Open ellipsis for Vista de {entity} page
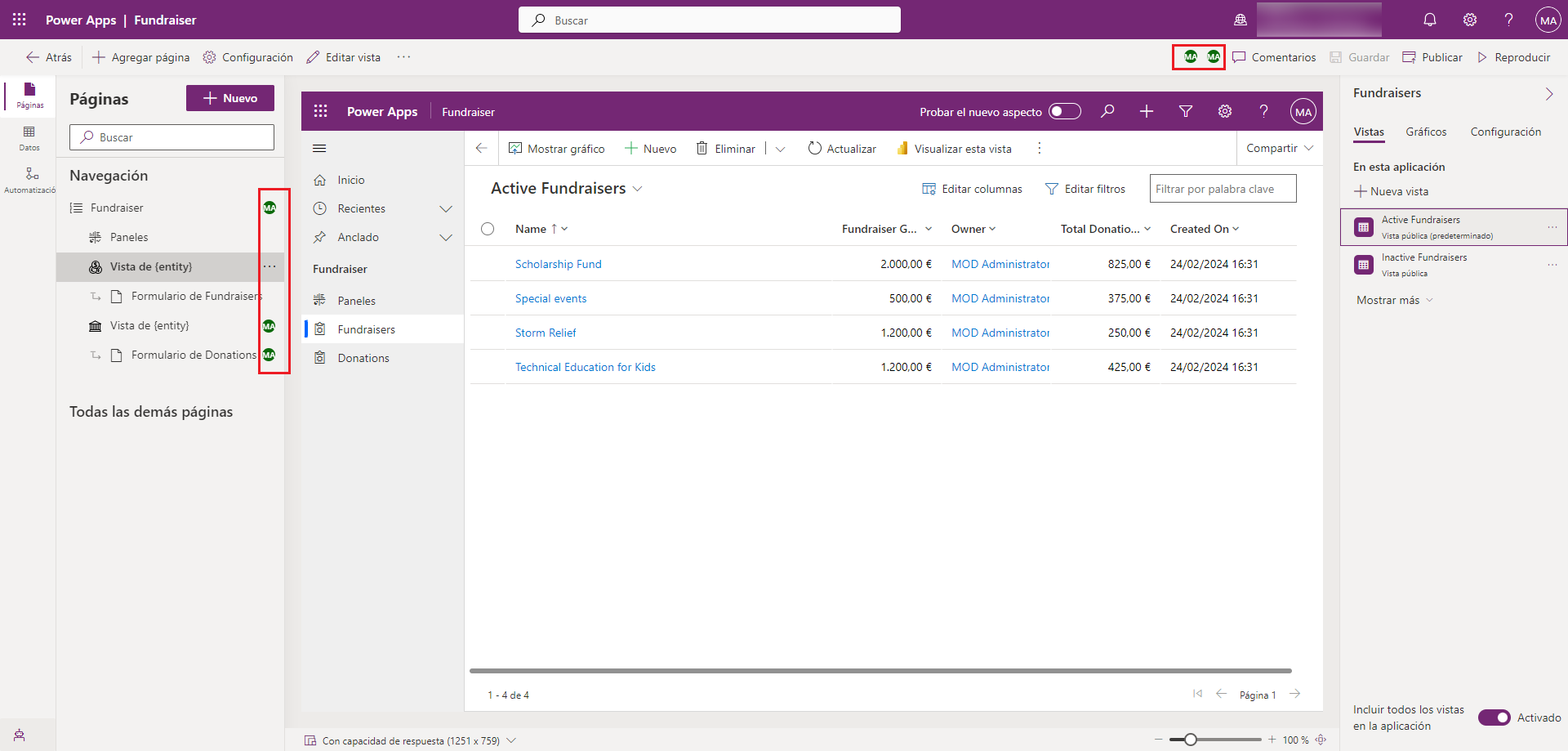1568x751 pixels. (269, 266)
